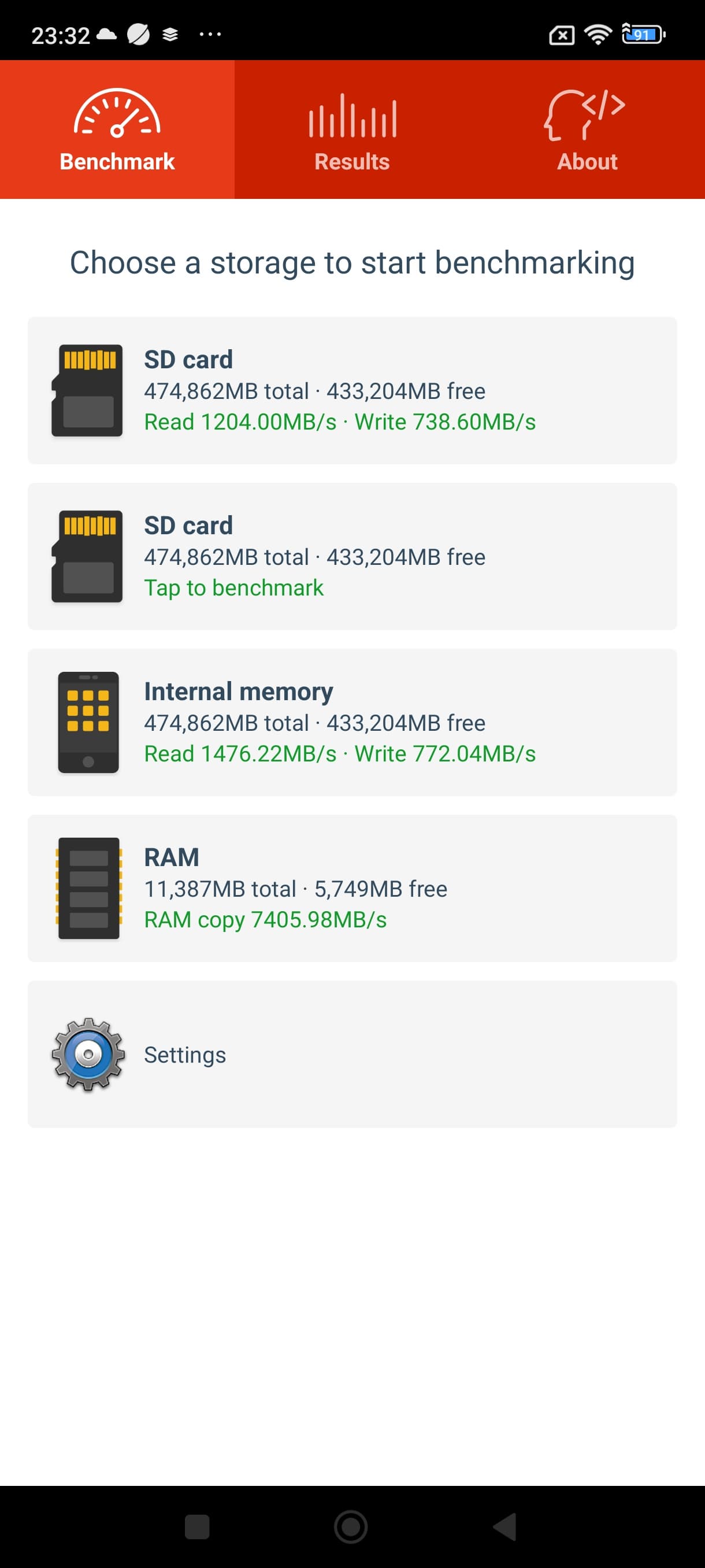Viewport: 705px width, 1568px height.
Task: Open Settings entry
Action: pyautogui.click(x=185, y=1055)
